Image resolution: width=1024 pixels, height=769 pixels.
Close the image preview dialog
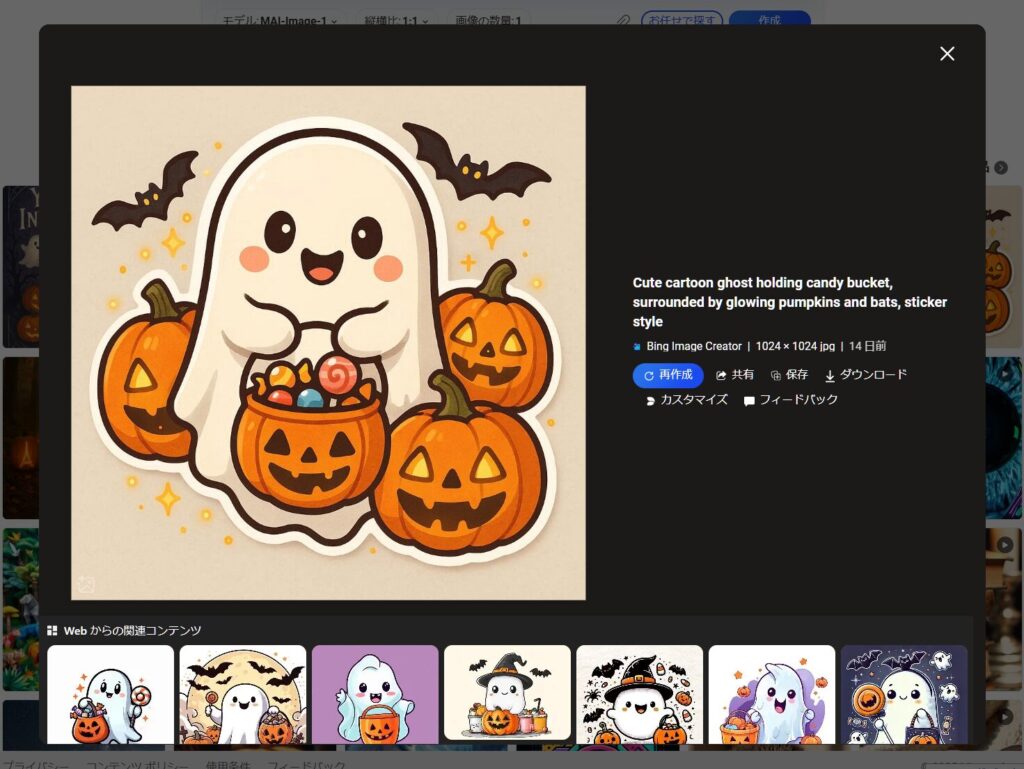tap(947, 54)
